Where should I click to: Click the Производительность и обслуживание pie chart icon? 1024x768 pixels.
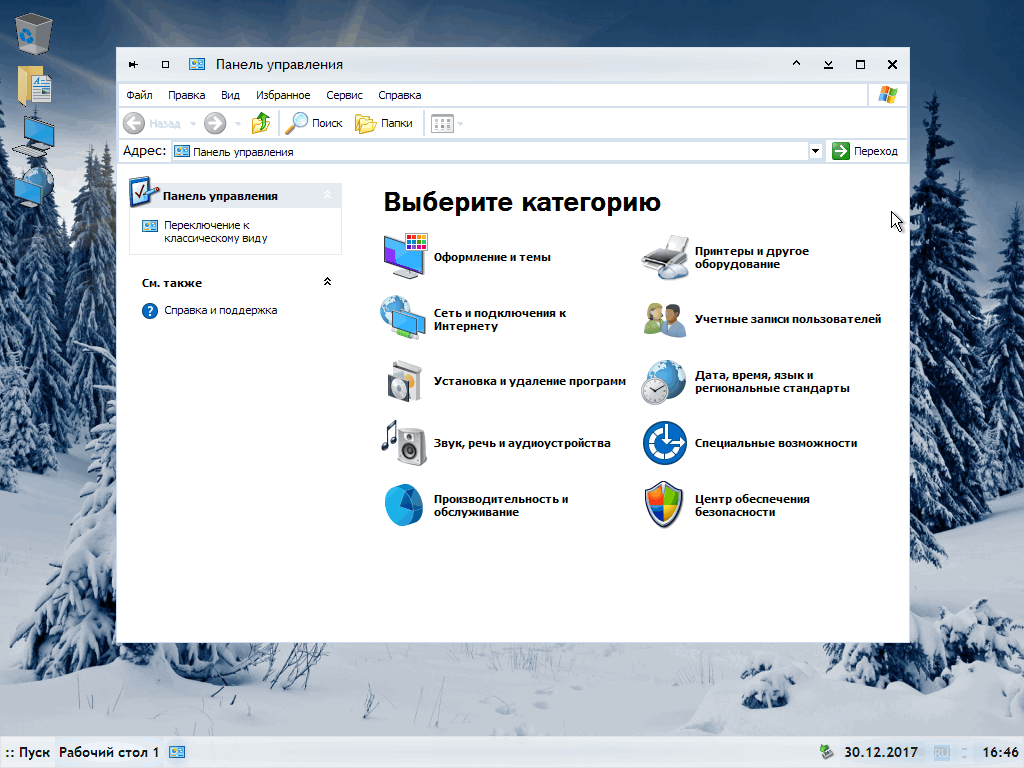tap(404, 505)
